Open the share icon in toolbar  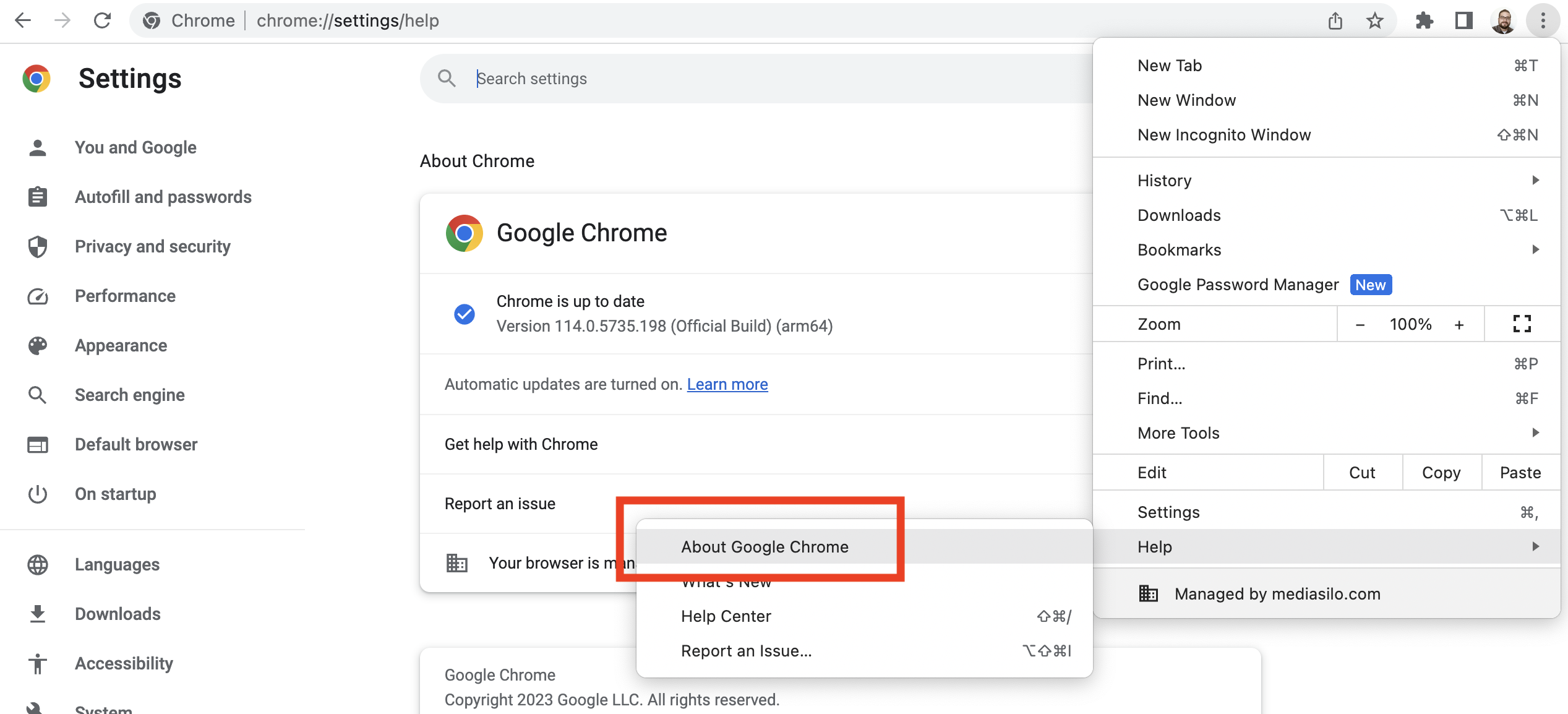1335,20
